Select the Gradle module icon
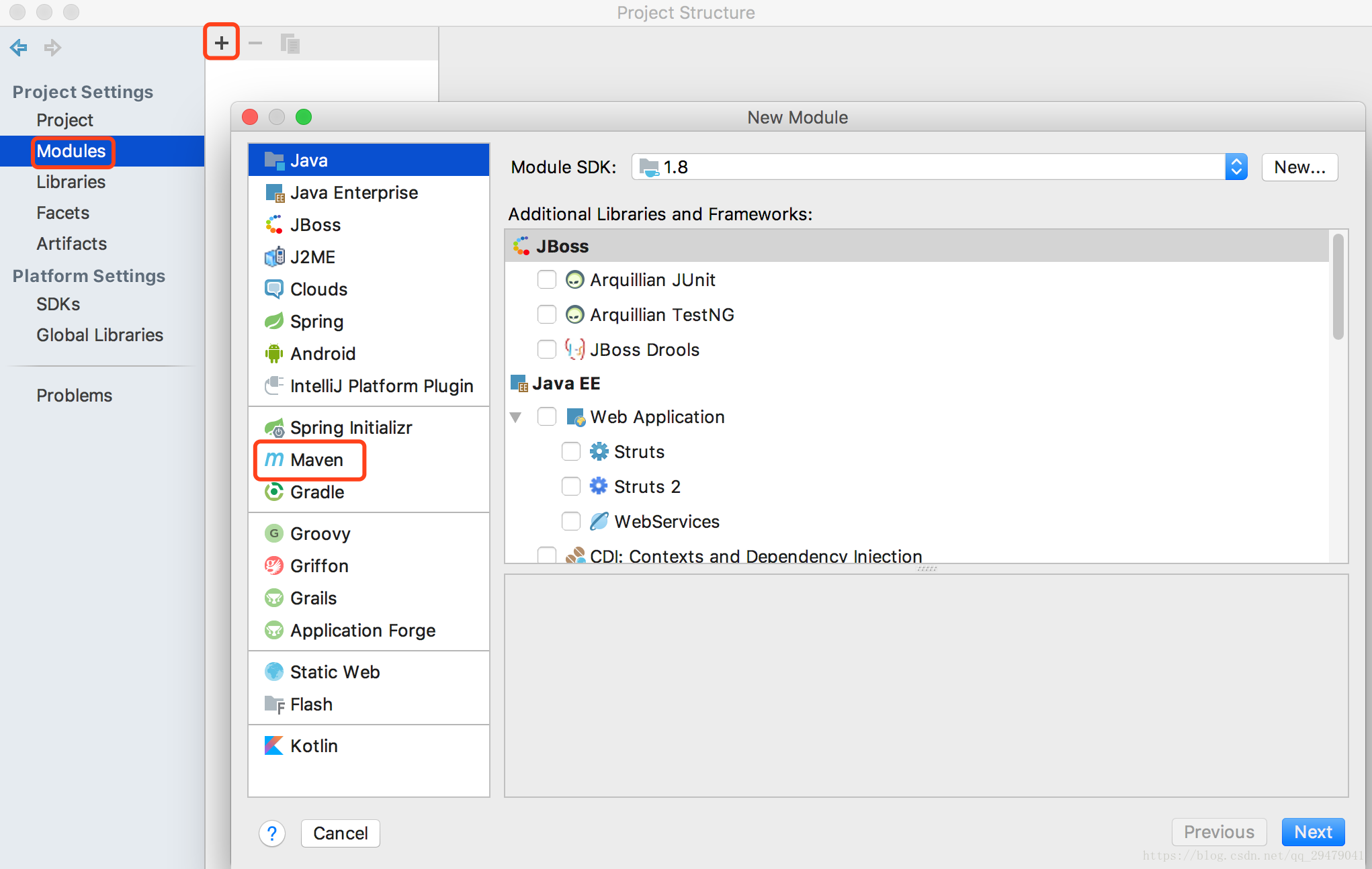Screen dimensions: 1372x869 [274, 492]
